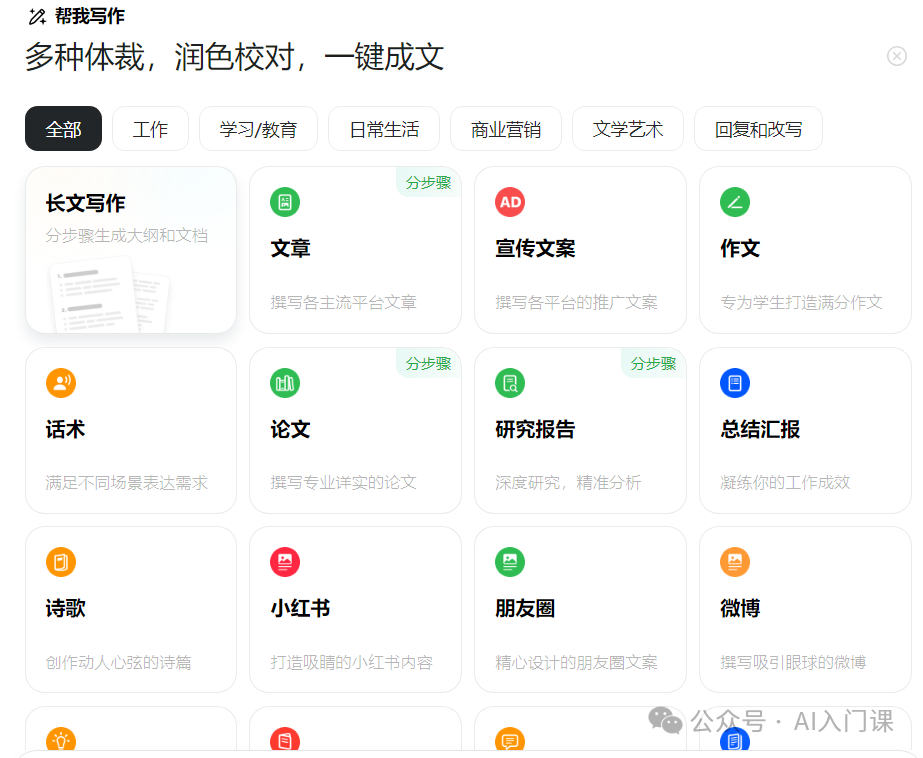Switch to the 日常生活 tab
The width and height of the screenshot is (923, 758).
coord(384,129)
